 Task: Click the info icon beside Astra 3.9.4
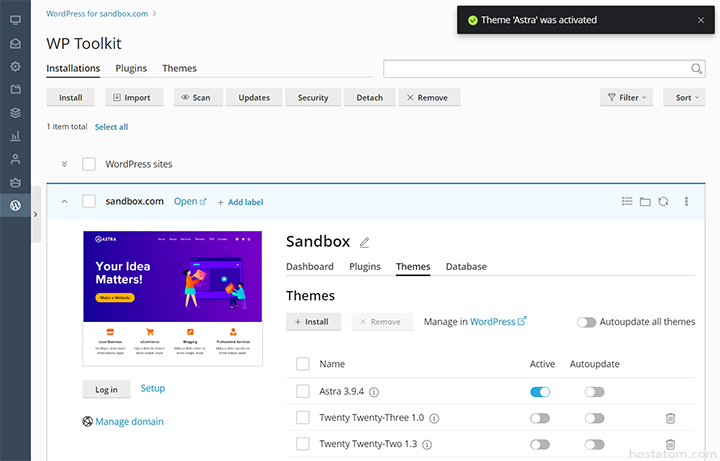coord(374,392)
